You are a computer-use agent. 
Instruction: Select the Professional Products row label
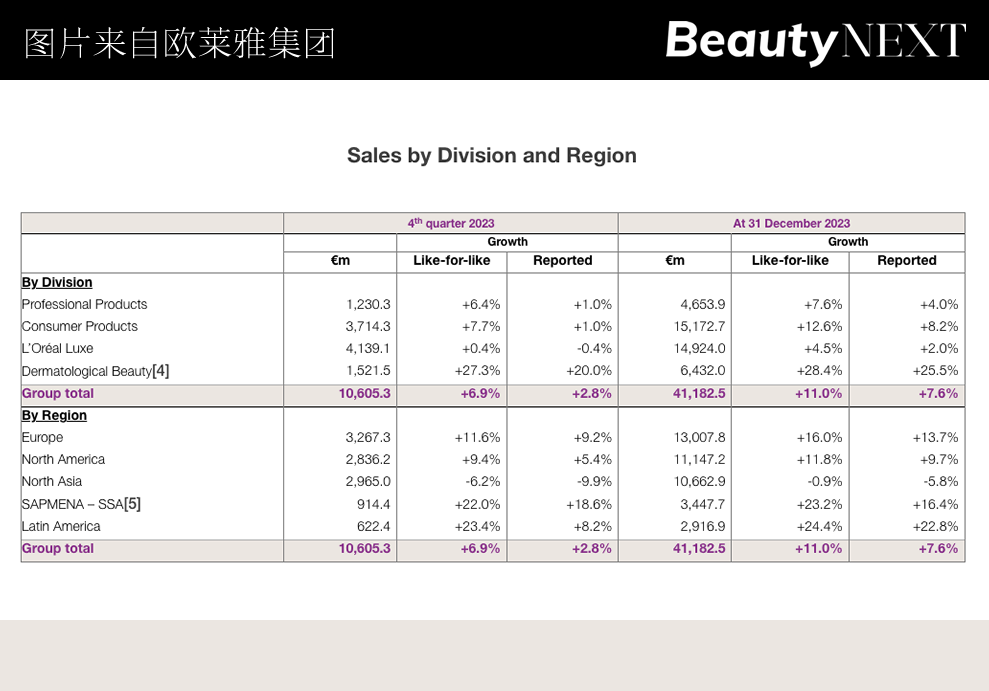pyautogui.click(x=84, y=304)
